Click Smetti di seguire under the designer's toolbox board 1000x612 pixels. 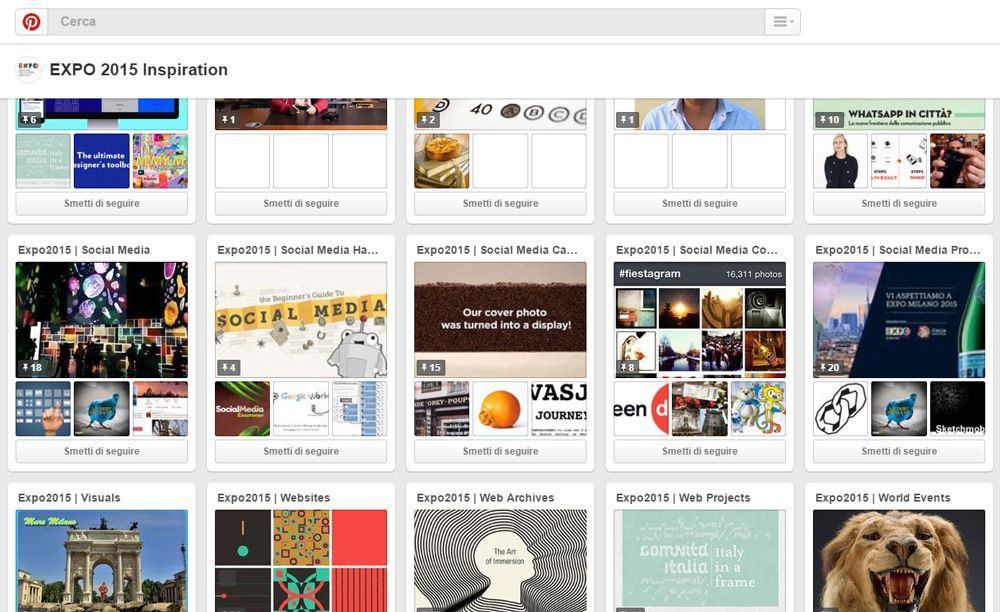[x=101, y=203]
